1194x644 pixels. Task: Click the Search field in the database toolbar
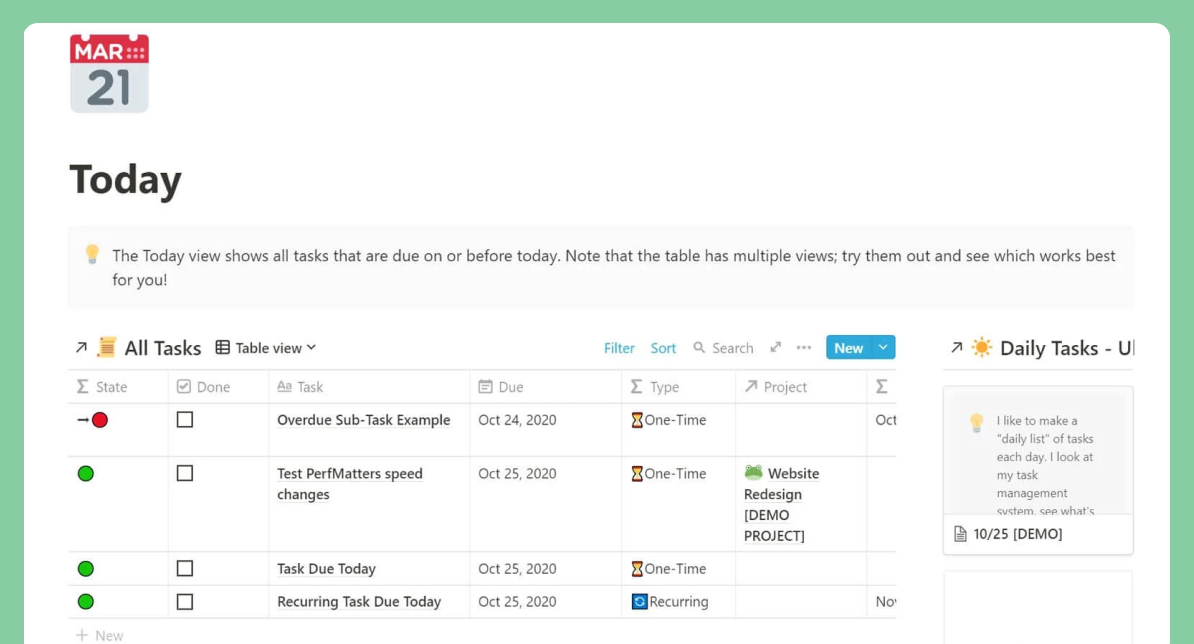723,348
